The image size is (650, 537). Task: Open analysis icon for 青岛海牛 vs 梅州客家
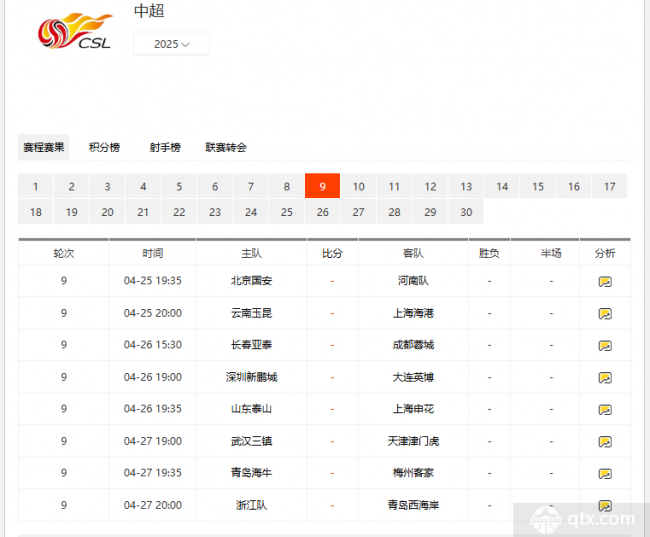pos(605,474)
